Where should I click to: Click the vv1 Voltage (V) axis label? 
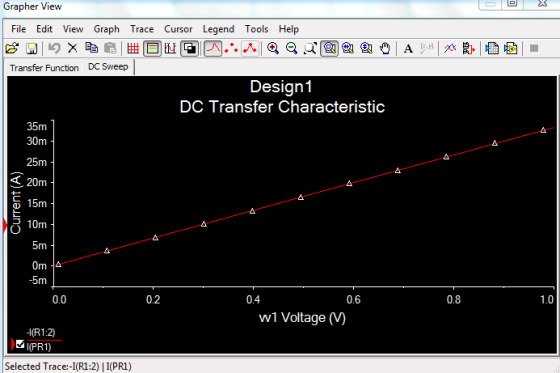pos(302,318)
